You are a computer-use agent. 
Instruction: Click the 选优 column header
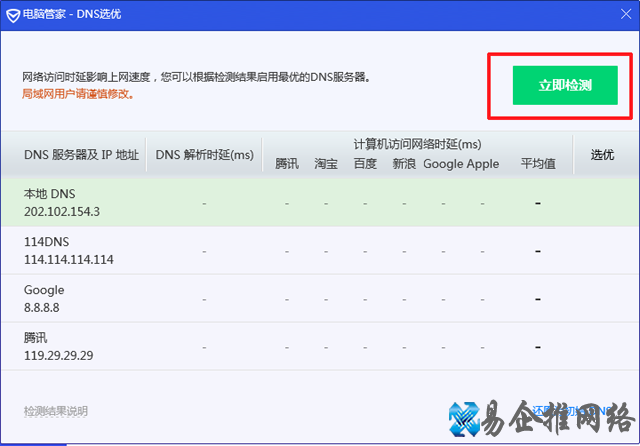click(602, 155)
